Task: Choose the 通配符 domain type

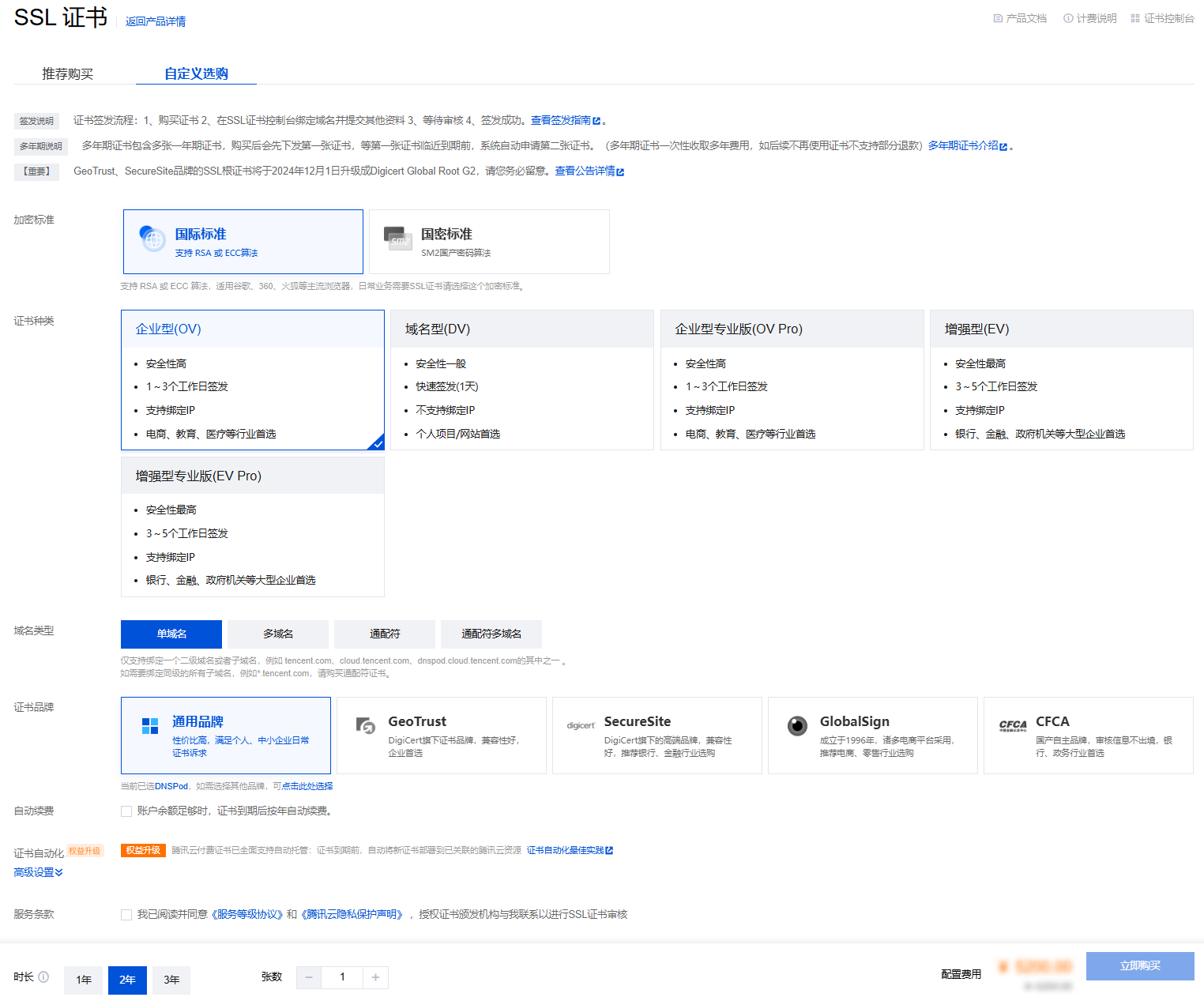Action: pyautogui.click(x=385, y=634)
